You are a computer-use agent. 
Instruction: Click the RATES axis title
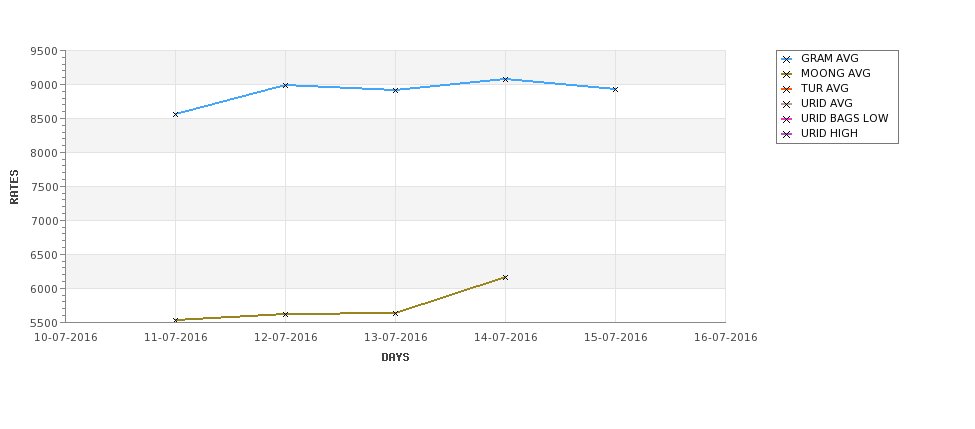(14, 187)
